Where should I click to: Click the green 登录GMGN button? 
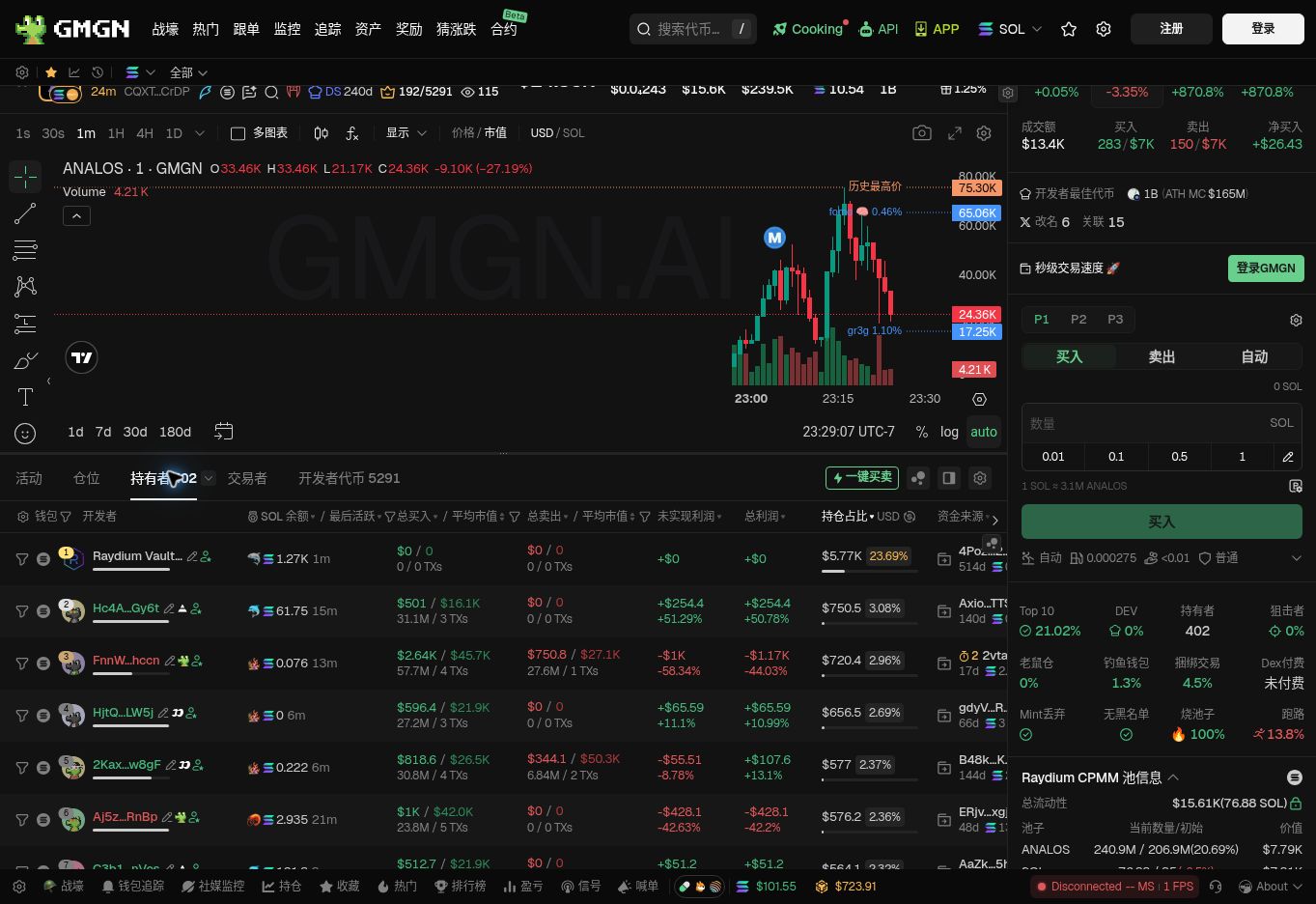point(1266,268)
